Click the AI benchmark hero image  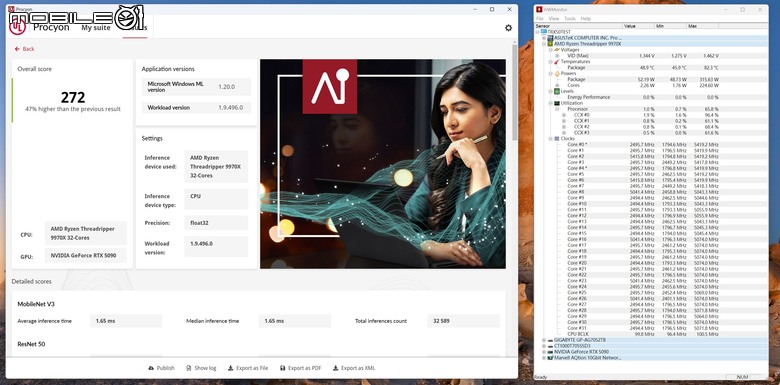click(383, 164)
